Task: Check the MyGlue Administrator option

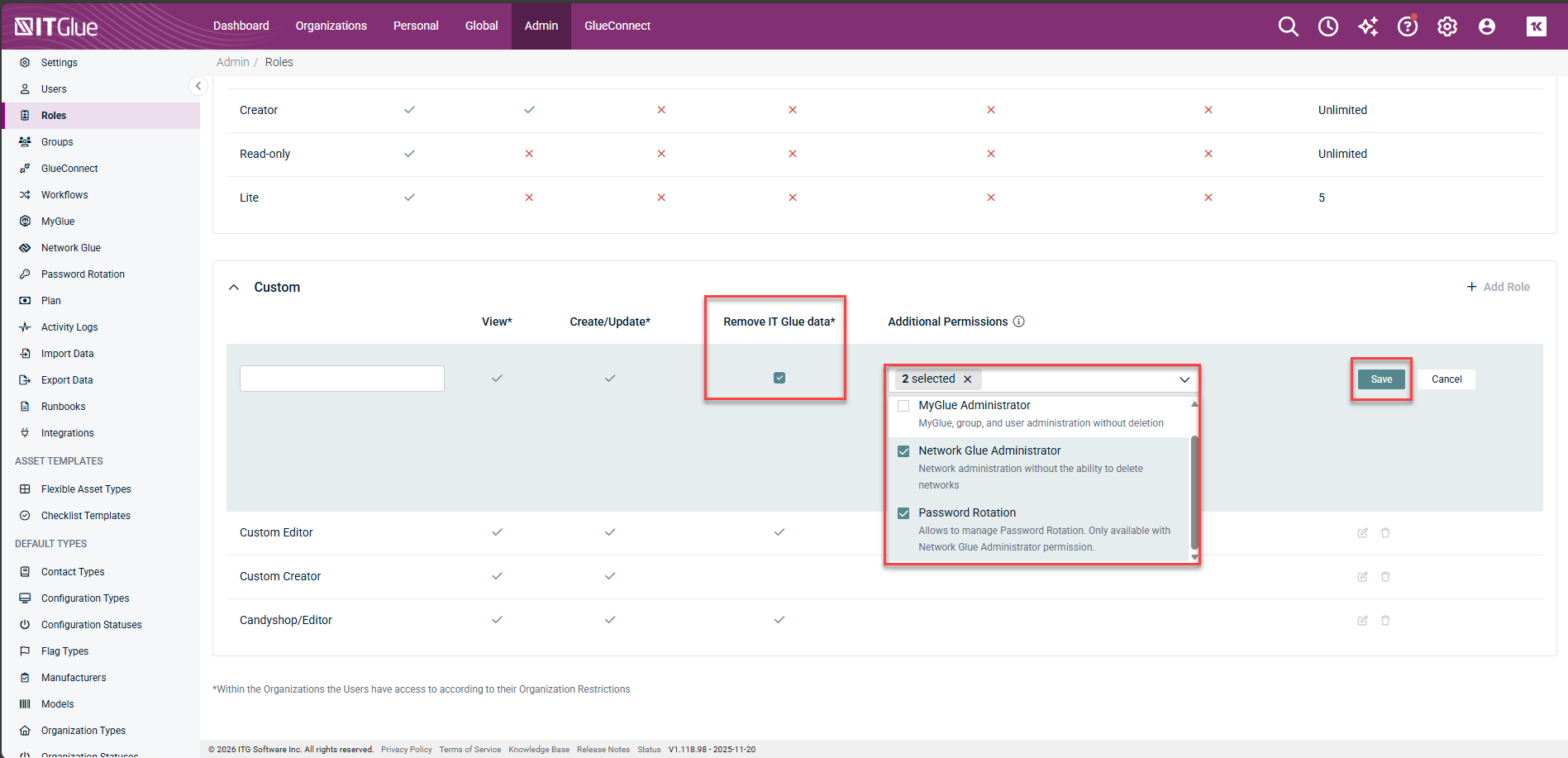Action: coord(903,406)
